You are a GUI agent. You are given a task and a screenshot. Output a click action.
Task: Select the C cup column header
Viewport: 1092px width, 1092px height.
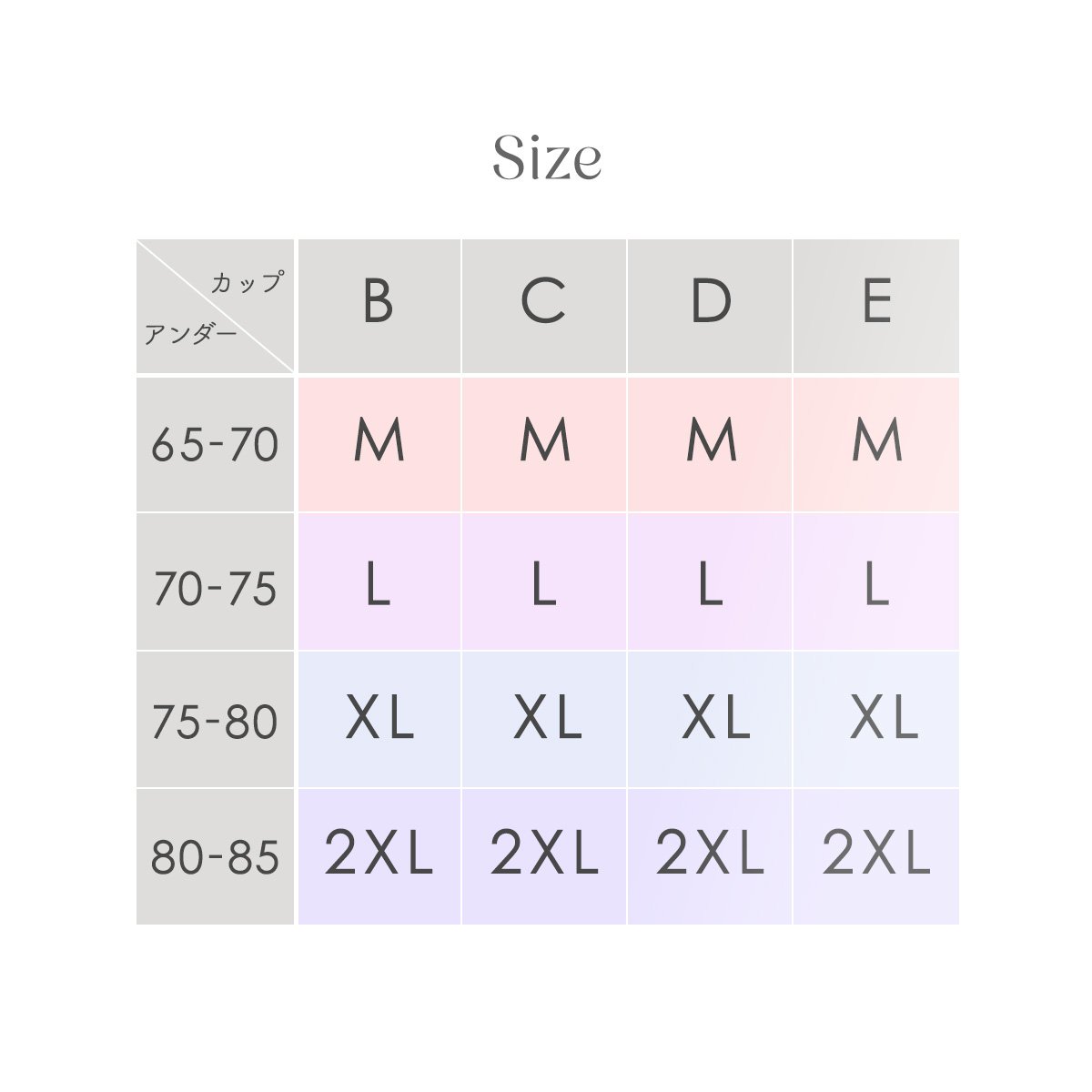click(x=544, y=307)
